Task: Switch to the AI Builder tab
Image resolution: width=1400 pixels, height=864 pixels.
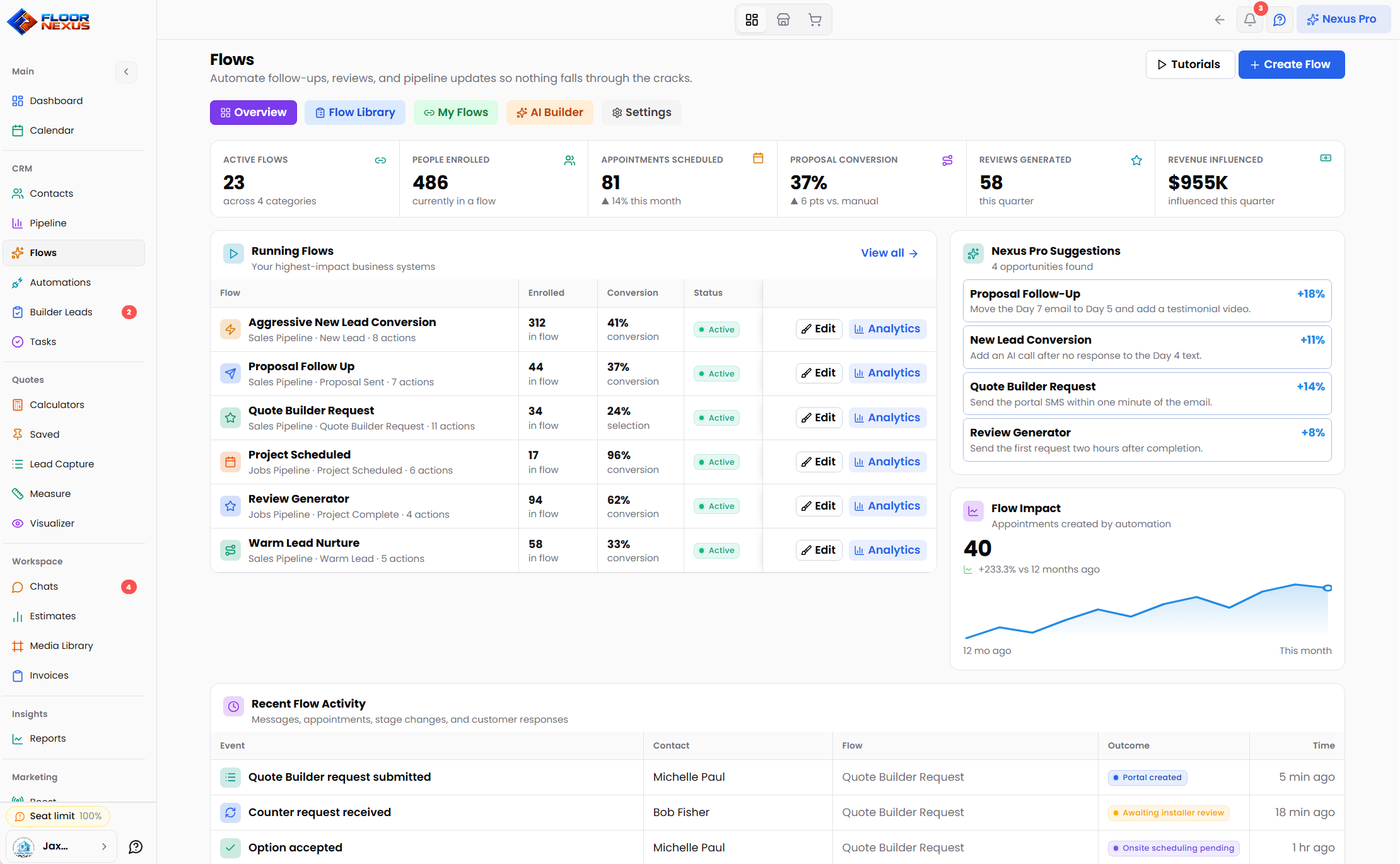Action: pos(550,112)
